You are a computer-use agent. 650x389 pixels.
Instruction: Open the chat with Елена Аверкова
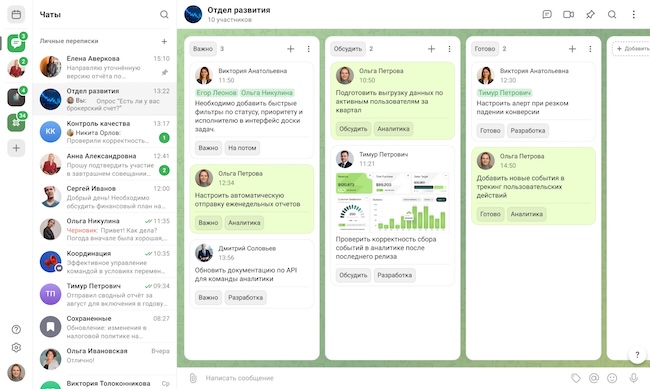tap(104, 67)
